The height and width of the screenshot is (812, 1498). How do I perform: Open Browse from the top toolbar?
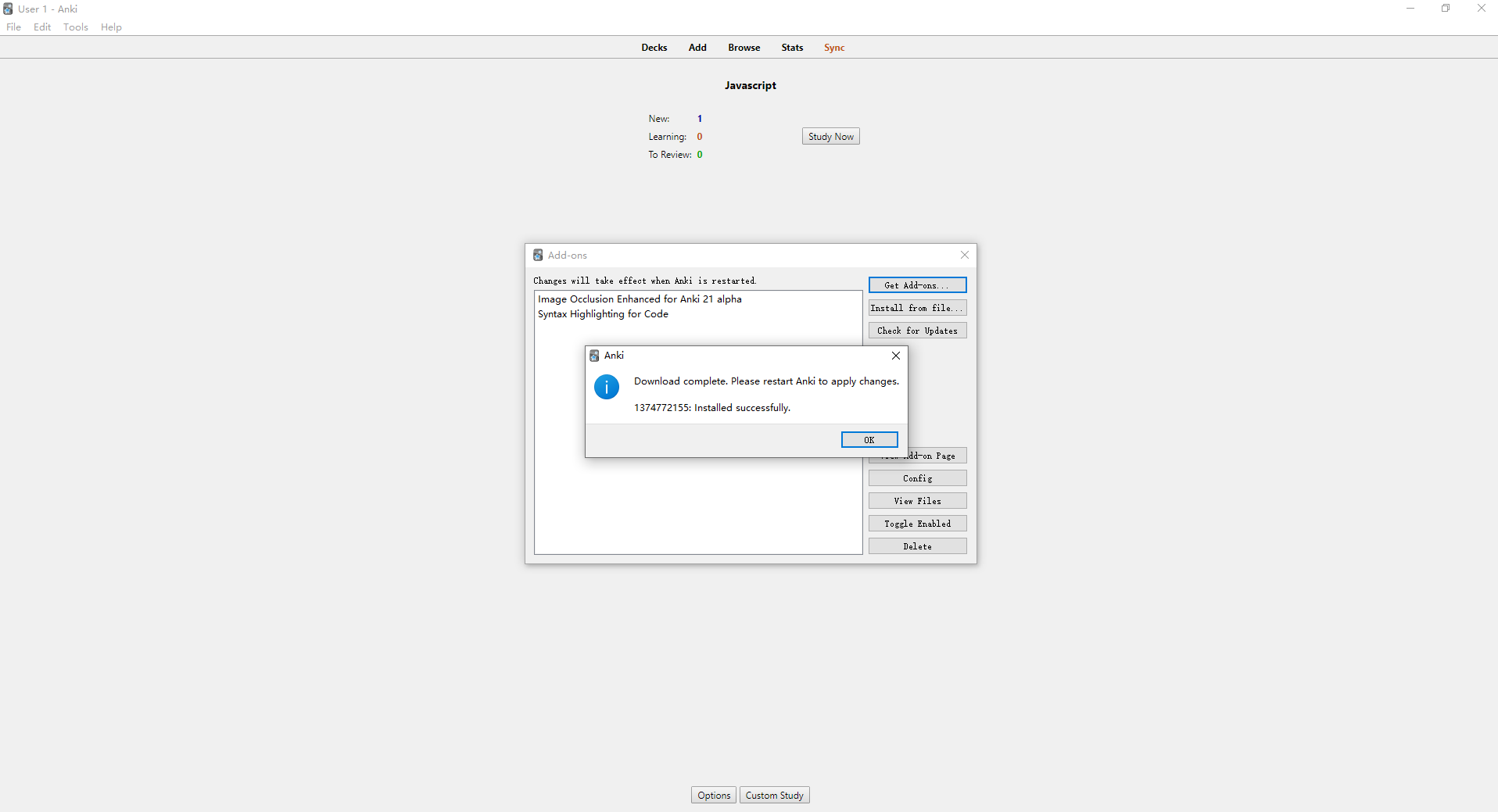tap(744, 48)
